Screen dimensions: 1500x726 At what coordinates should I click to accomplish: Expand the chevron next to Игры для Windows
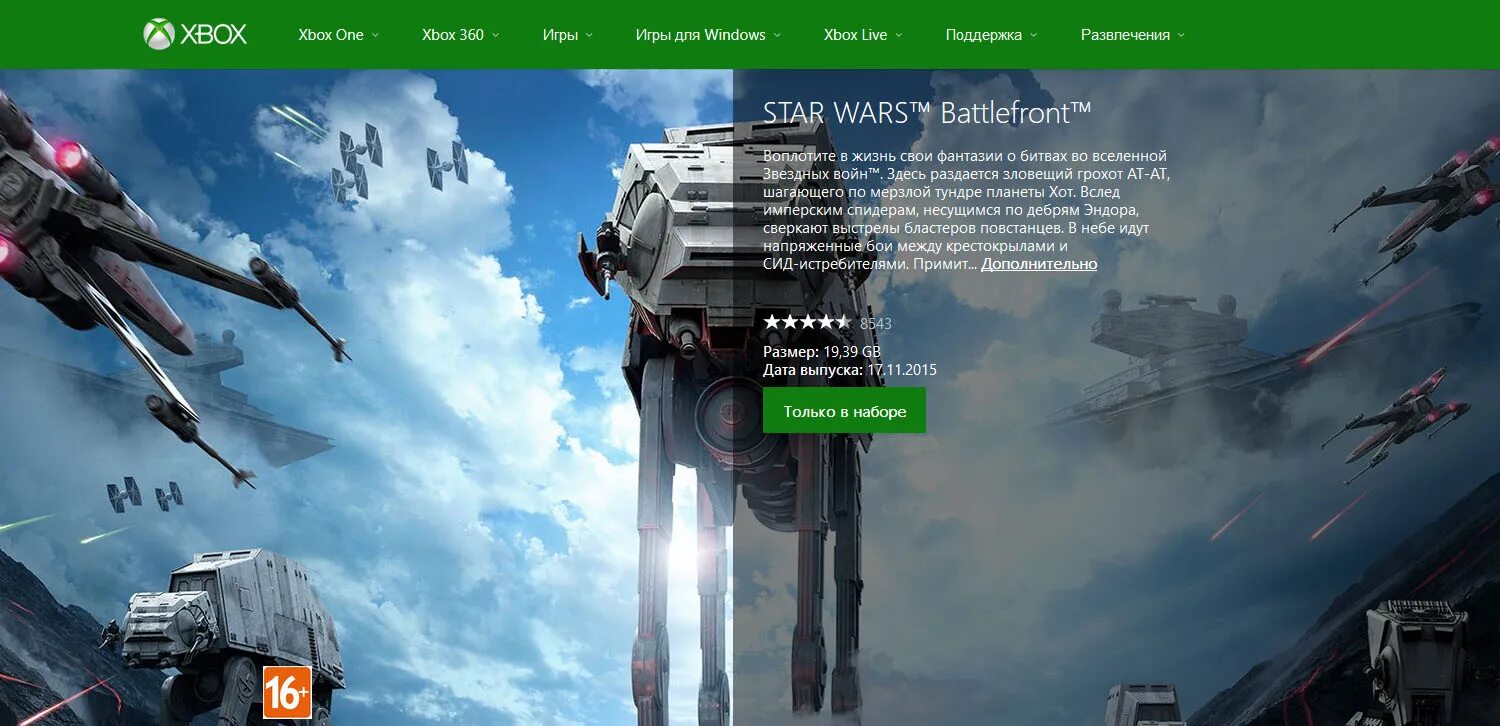click(x=777, y=35)
